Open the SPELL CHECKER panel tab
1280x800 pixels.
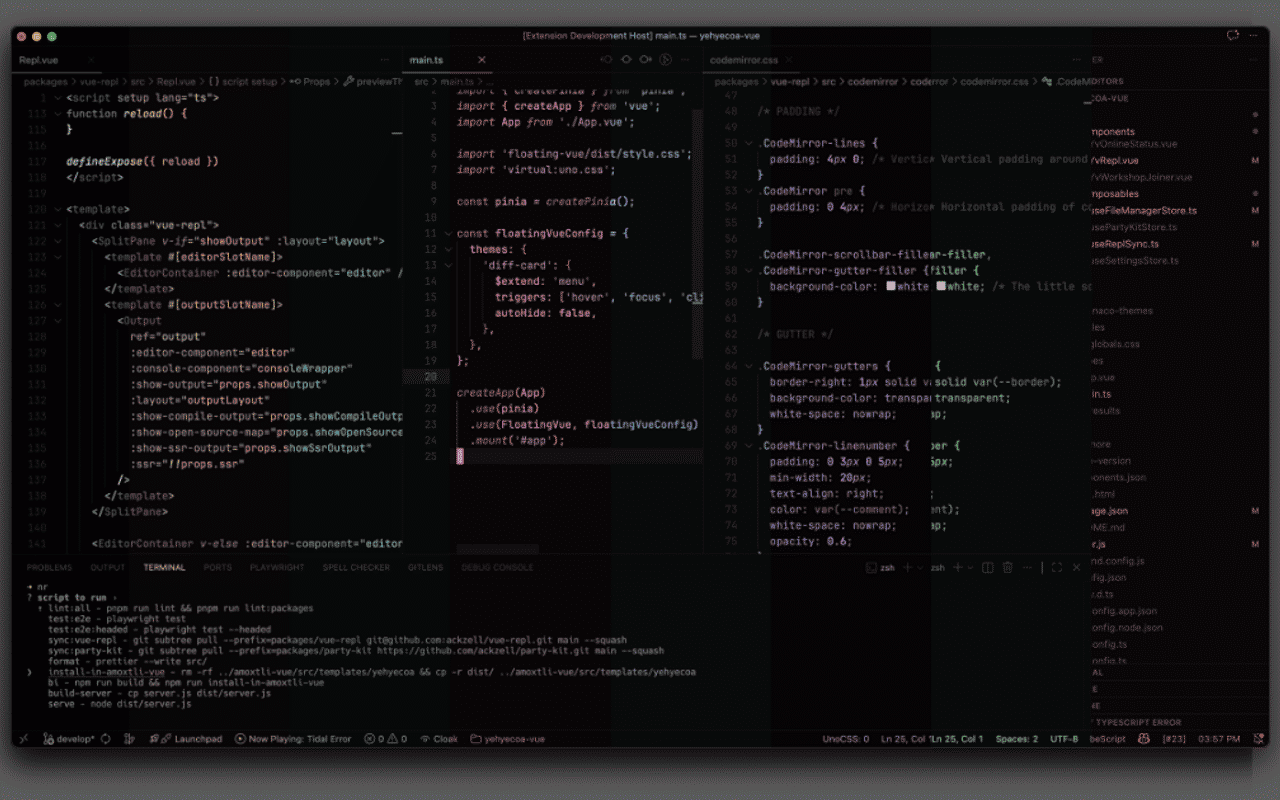click(x=356, y=567)
